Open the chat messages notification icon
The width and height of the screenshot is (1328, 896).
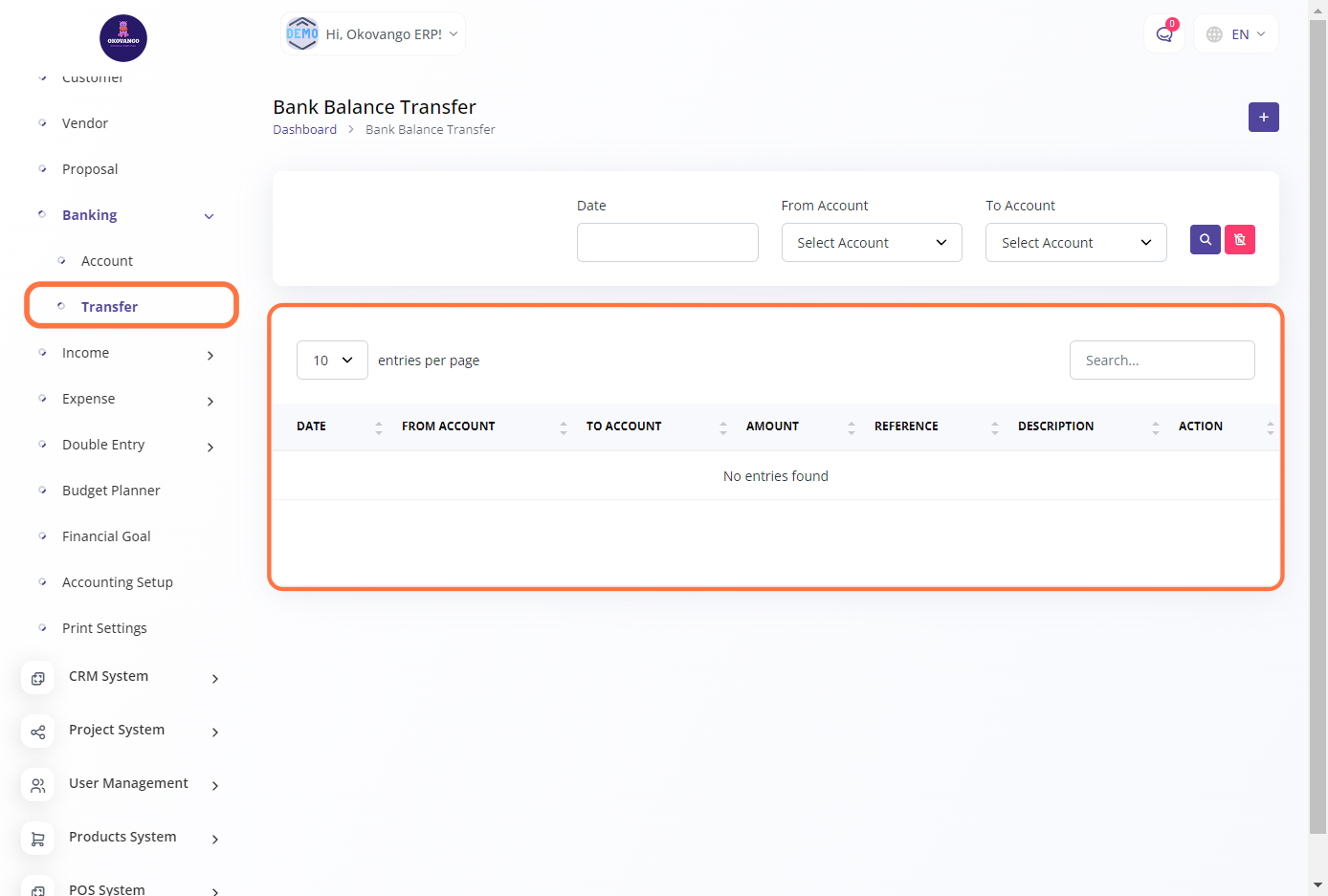(x=1163, y=34)
